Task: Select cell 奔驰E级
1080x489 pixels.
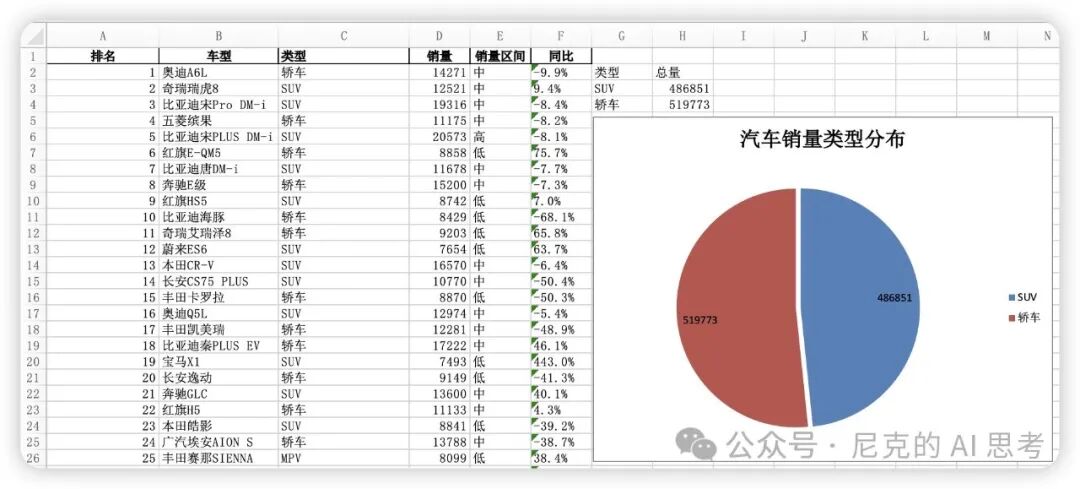Action: tap(218, 185)
